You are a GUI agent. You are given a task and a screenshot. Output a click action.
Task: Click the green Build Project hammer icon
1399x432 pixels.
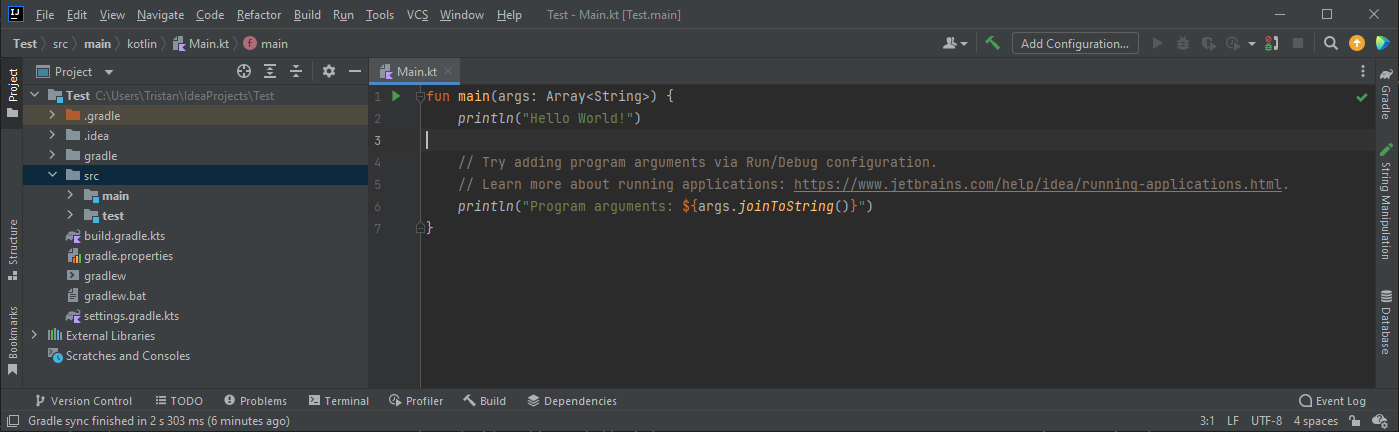[992, 43]
